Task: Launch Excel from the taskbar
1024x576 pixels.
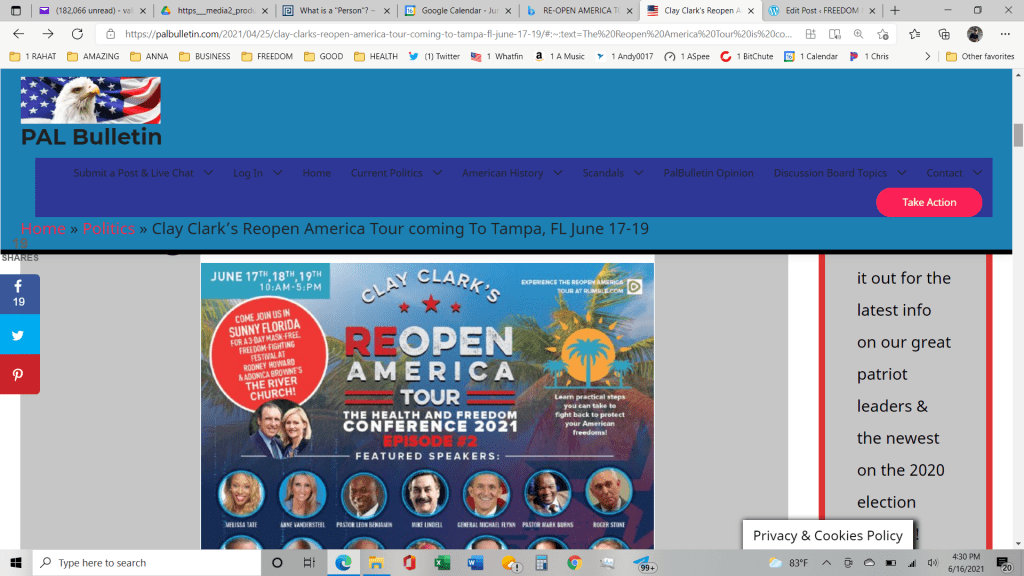Action: (442, 562)
